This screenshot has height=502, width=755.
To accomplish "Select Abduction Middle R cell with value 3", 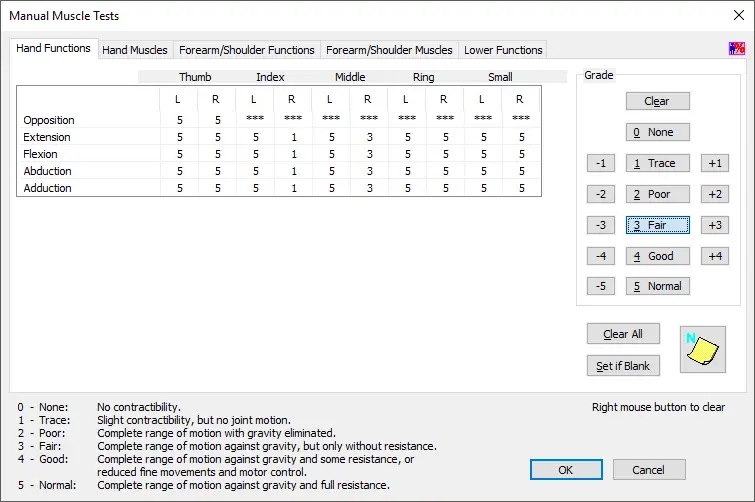I will click(x=370, y=171).
